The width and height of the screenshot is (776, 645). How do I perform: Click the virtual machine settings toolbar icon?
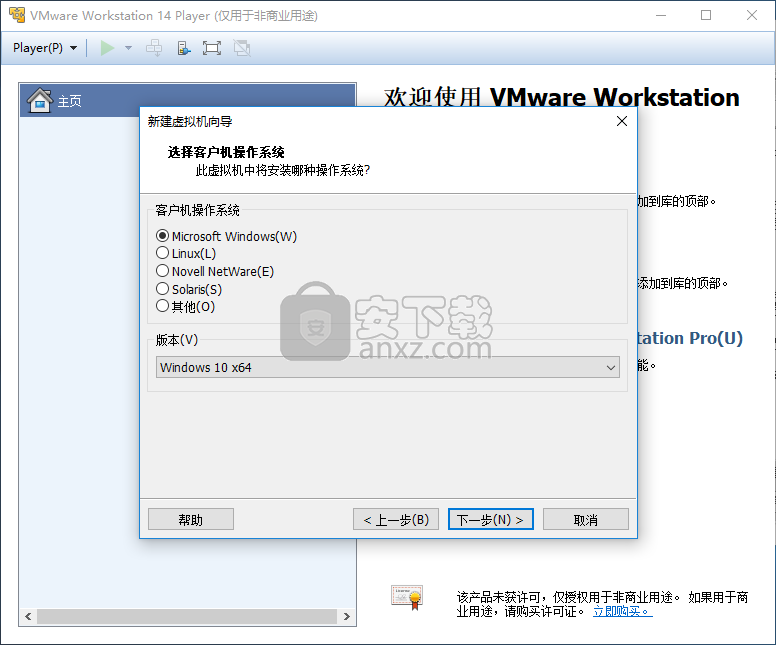tap(184, 48)
